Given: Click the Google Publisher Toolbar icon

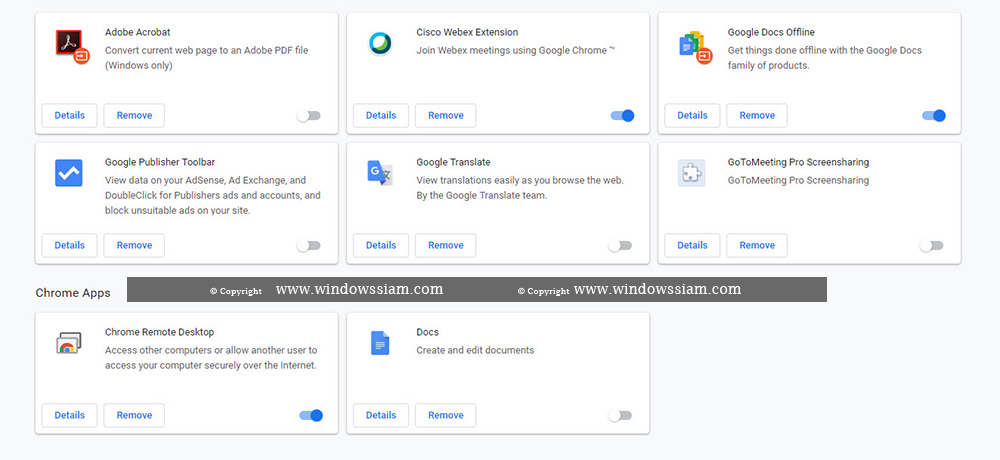Looking at the screenshot, I should tap(69, 173).
